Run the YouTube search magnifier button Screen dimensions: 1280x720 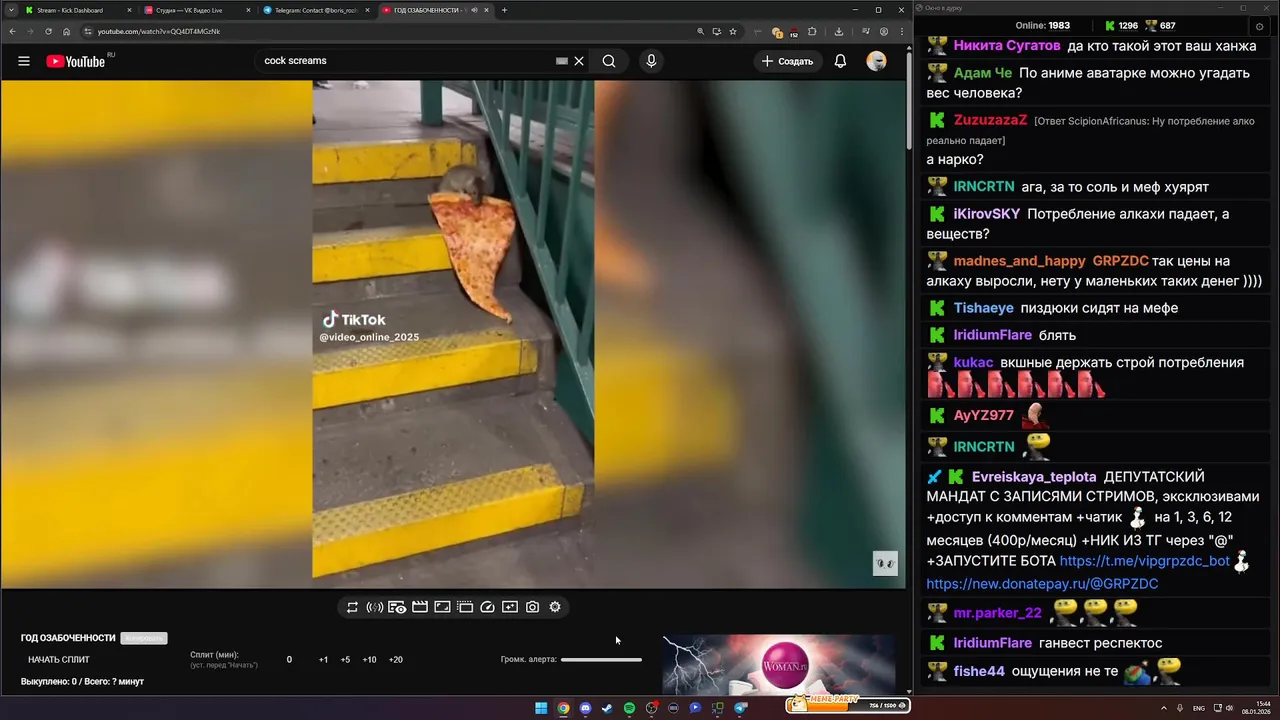click(x=609, y=61)
